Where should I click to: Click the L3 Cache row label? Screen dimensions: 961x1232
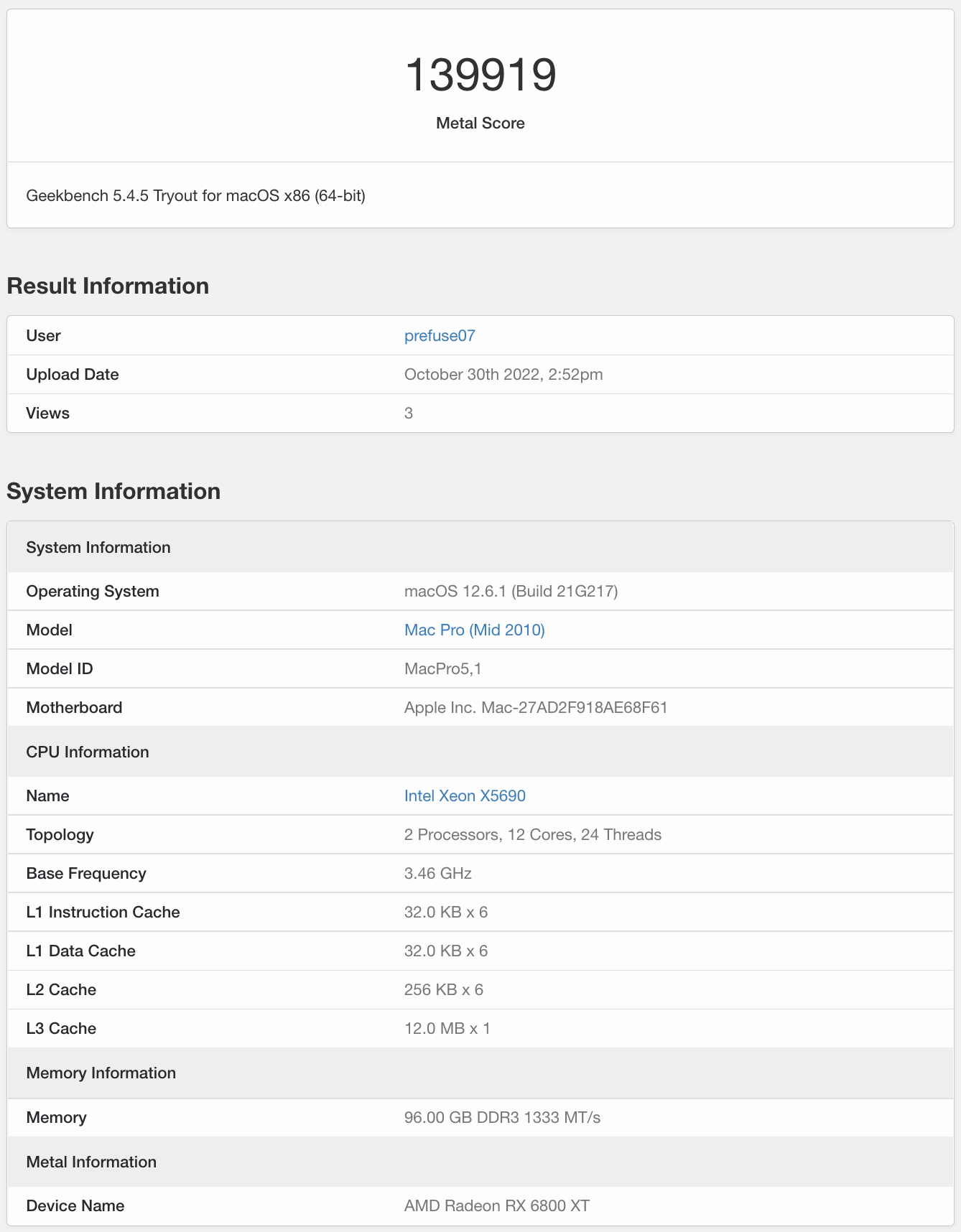coord(61,1028)
